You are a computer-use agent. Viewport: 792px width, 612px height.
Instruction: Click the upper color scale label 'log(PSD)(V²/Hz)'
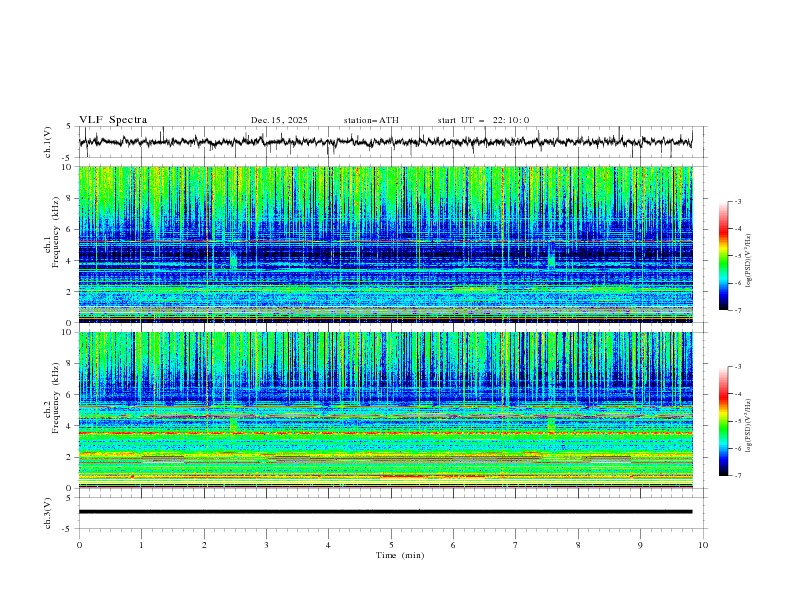click(x=749, y=261)
